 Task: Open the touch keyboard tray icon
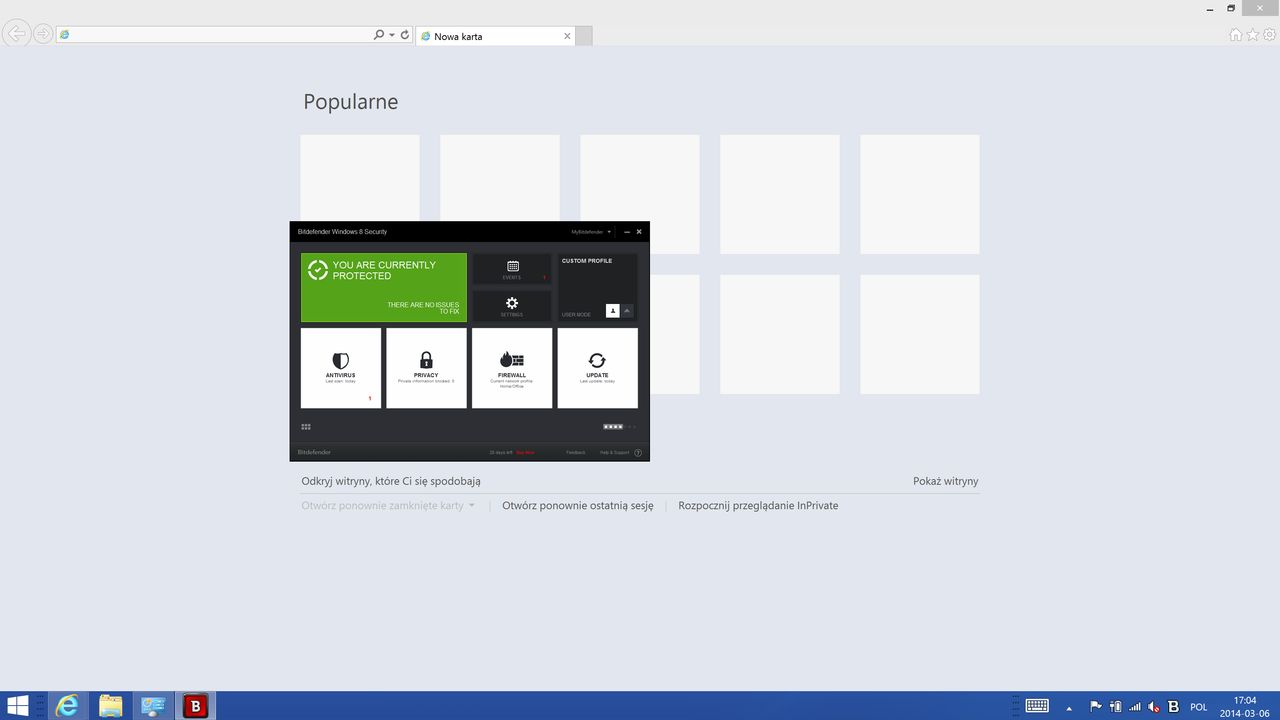(1037, 706)
